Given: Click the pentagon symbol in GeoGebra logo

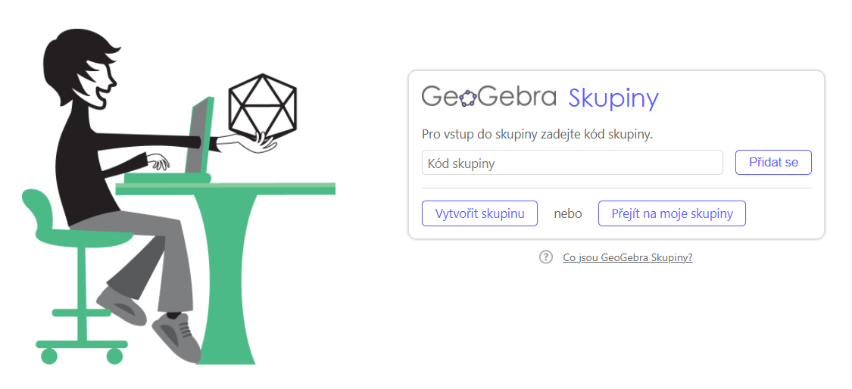Looking at the screenshot, I should (468, 99).
